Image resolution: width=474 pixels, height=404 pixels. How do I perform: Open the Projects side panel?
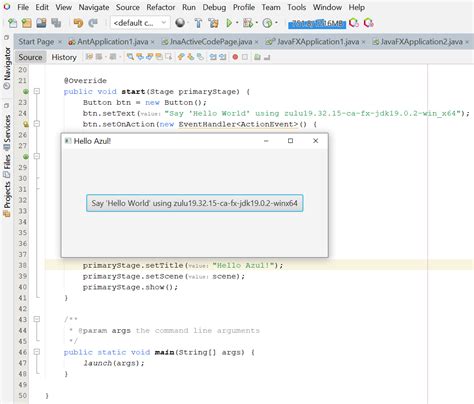pyautogui.click(x=7, y=199)
